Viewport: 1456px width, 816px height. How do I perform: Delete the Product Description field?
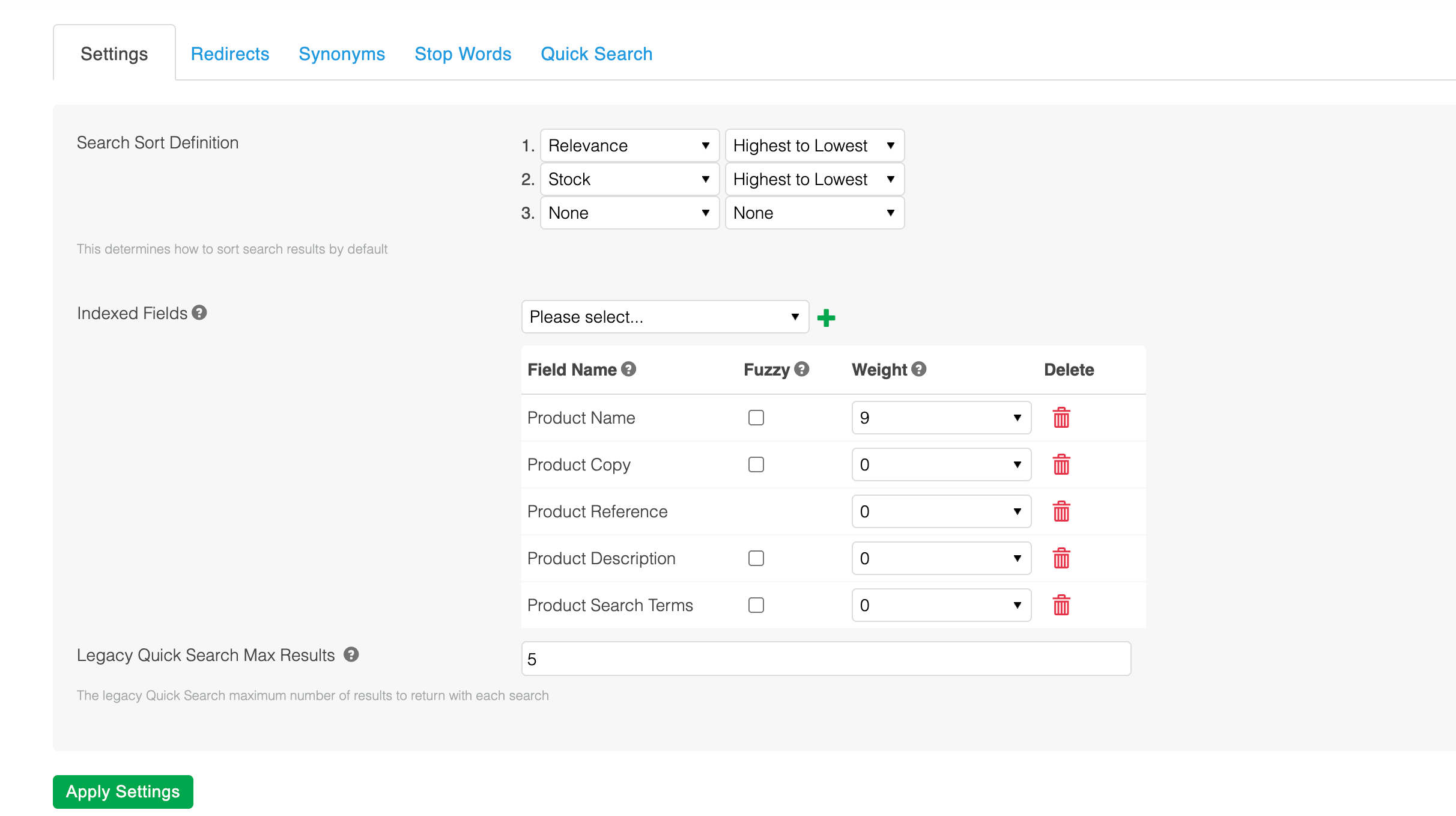(1061, 558)
